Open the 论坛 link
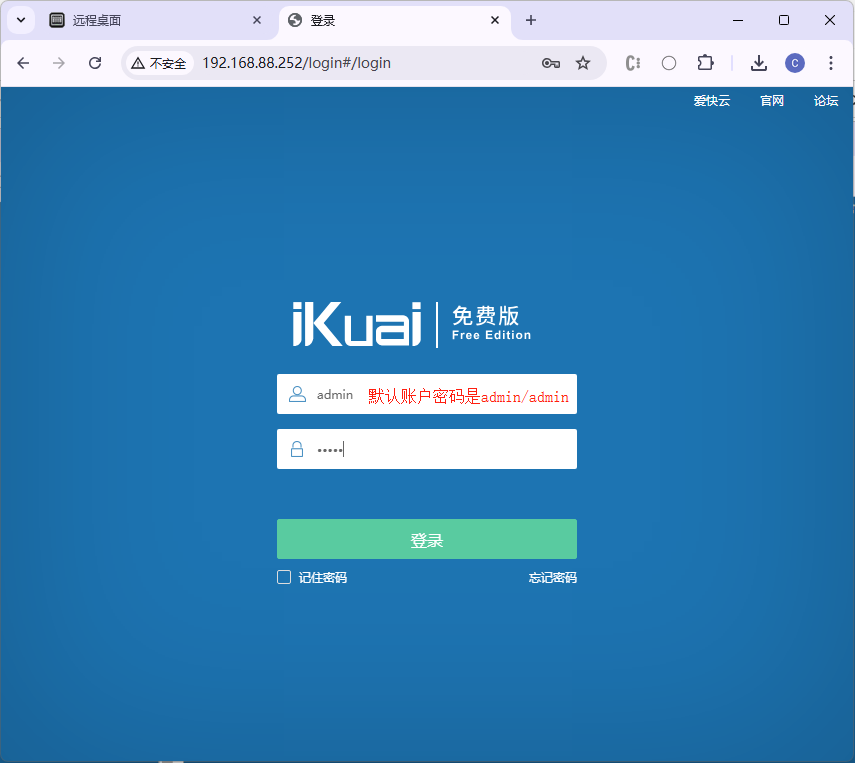 (x=826, y=101)
